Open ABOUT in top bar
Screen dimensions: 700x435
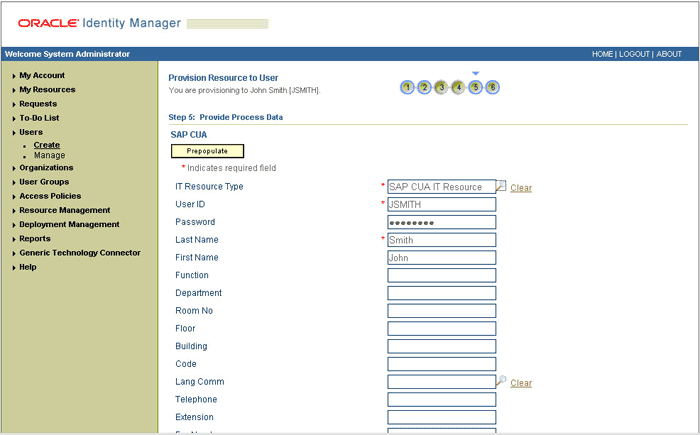pyautogui.click(x=669, y=54)
